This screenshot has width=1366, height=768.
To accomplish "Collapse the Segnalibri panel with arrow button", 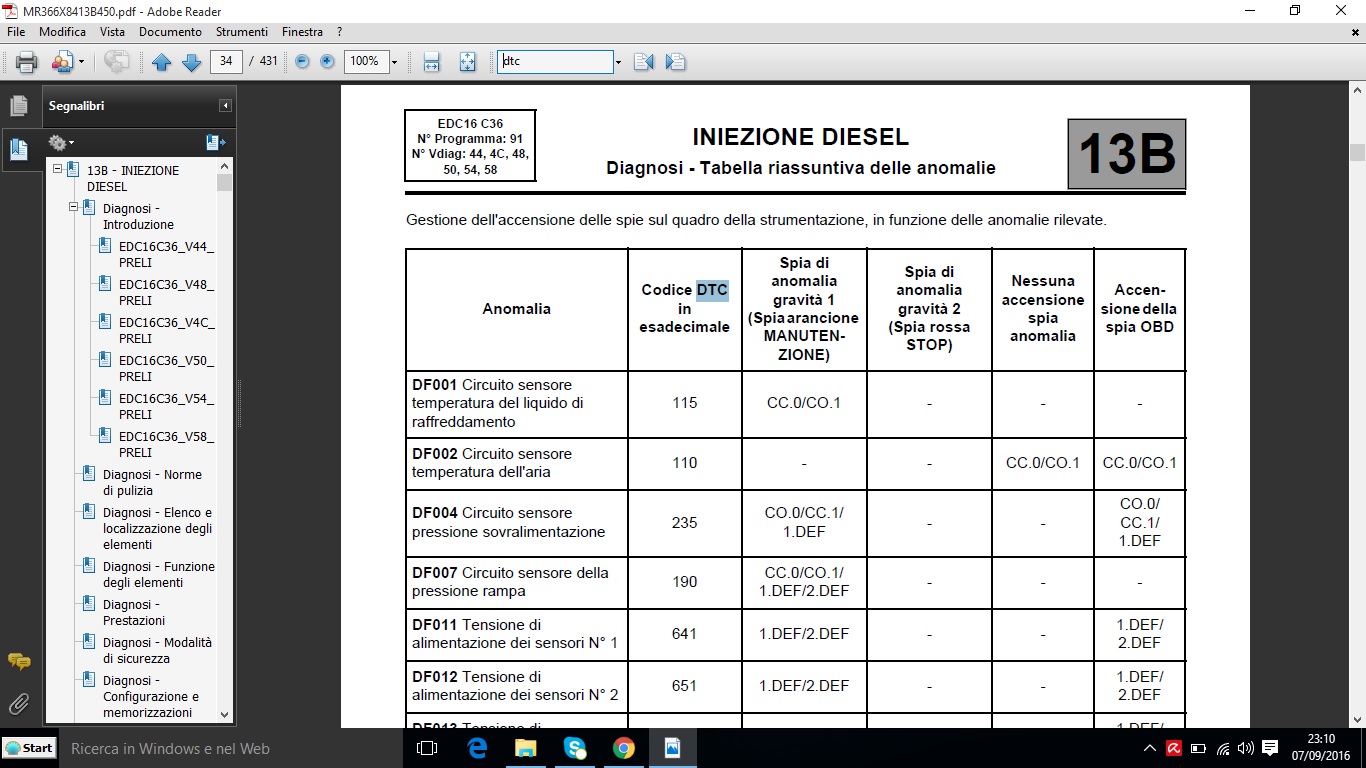I will [x=226, y=106].
